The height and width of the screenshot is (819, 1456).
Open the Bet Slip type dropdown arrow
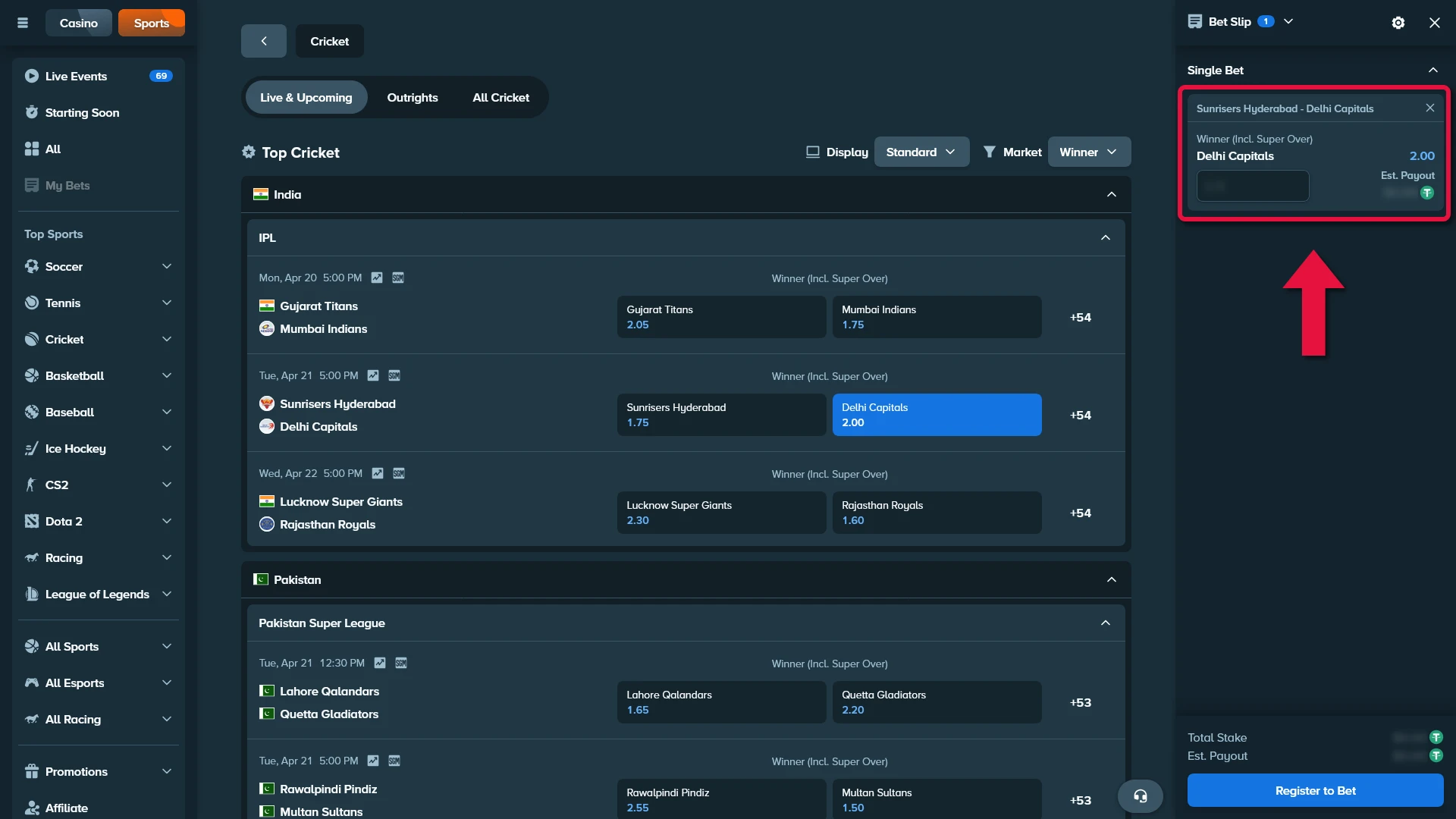pyautogui.click(x=1288, y=21)
